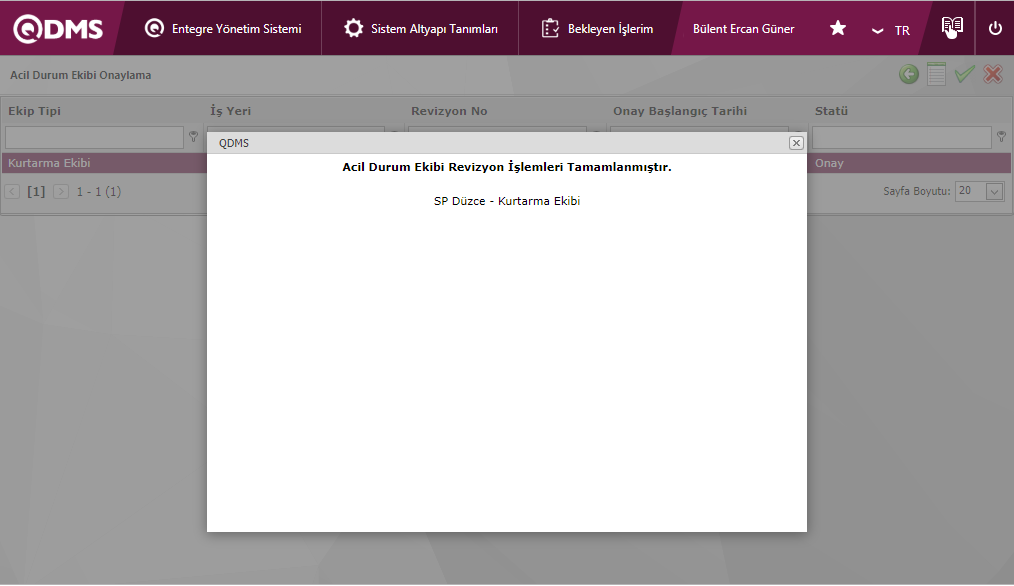
Task: Click SP Düzce - Kurtarma Ekibi text
Action: coord(507,201)
